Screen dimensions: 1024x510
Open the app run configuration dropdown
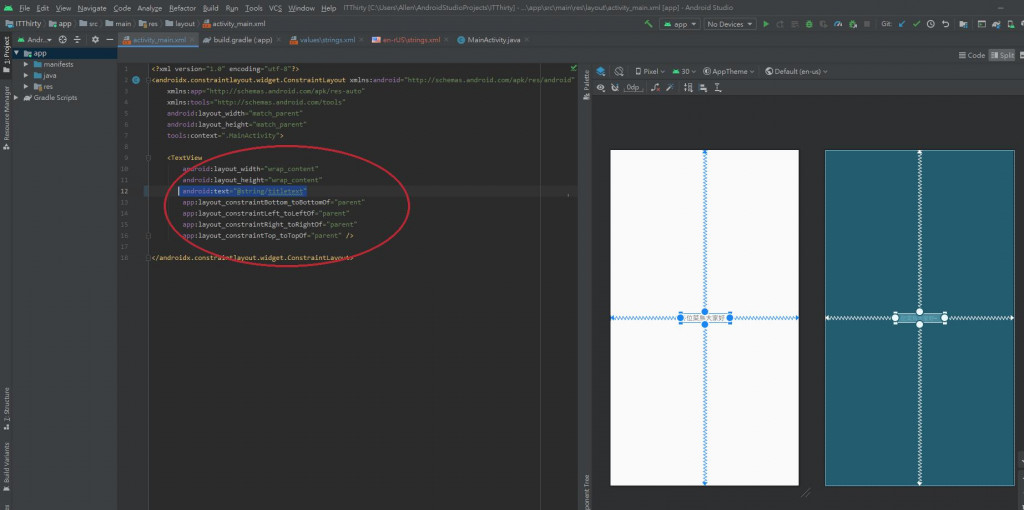680,23
